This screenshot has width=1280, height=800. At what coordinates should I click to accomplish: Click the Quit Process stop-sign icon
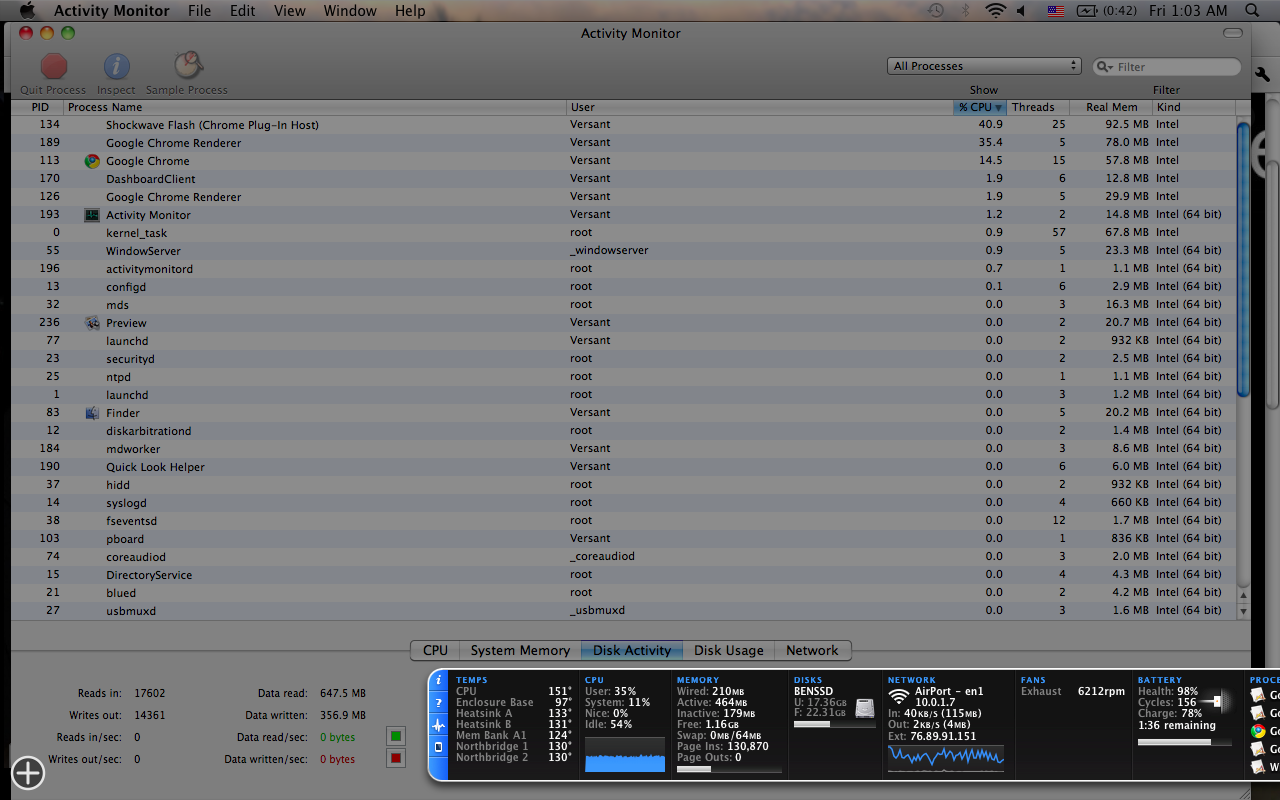coord(54,67)
